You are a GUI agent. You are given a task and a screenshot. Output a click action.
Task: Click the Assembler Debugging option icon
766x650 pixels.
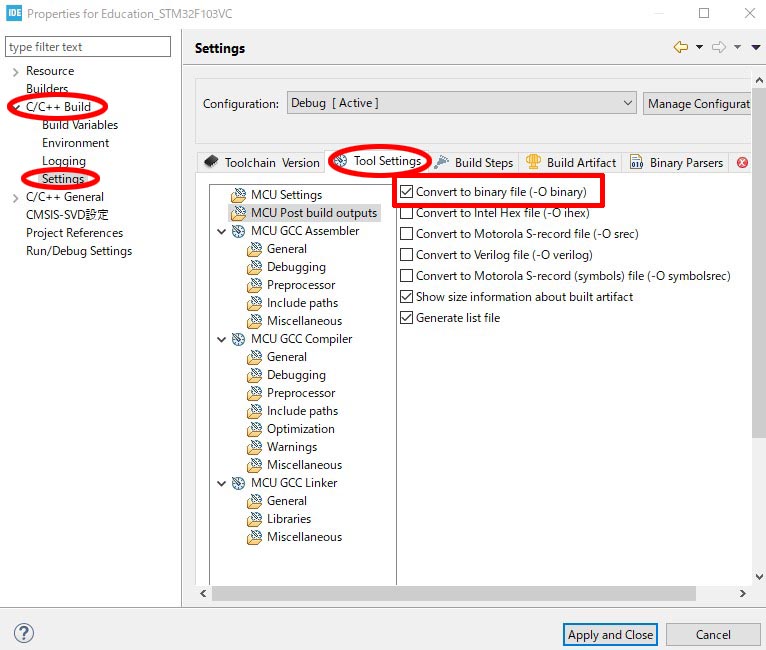[x=255, y=267]
